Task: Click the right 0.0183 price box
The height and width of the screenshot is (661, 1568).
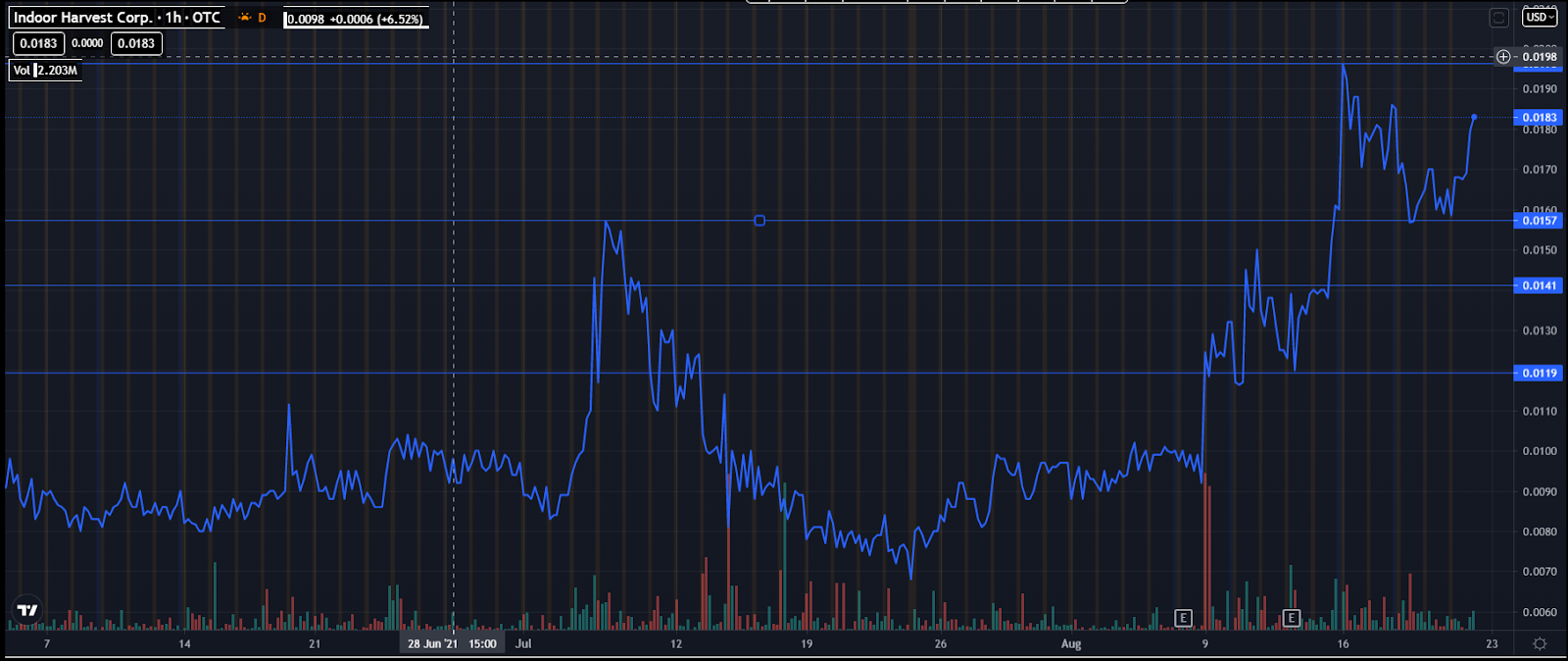Action: point(136,43)
